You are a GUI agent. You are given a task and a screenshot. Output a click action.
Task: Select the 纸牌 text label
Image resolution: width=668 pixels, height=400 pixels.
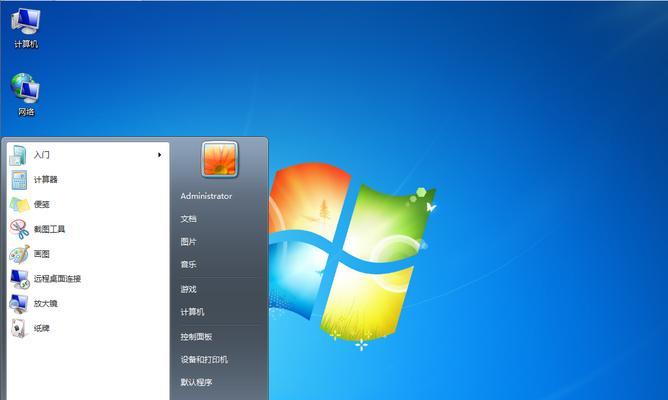coord(42,328)
